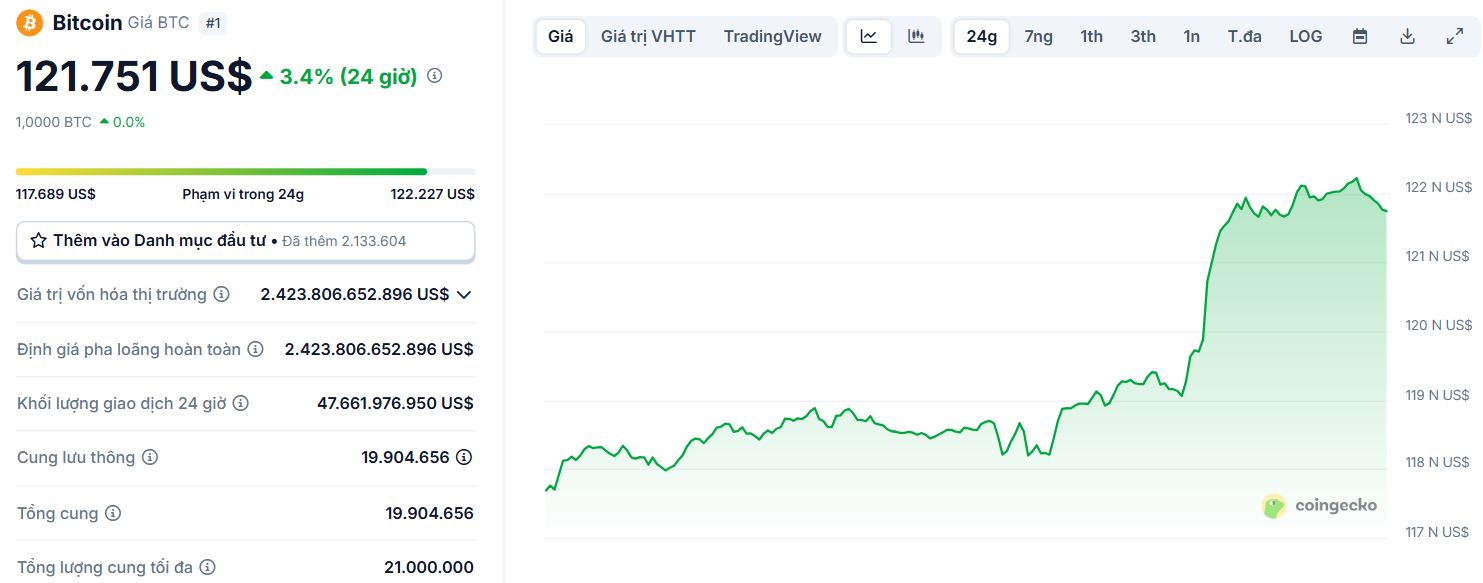
Task: Open the TradingView tab
Action: (773, 37)
